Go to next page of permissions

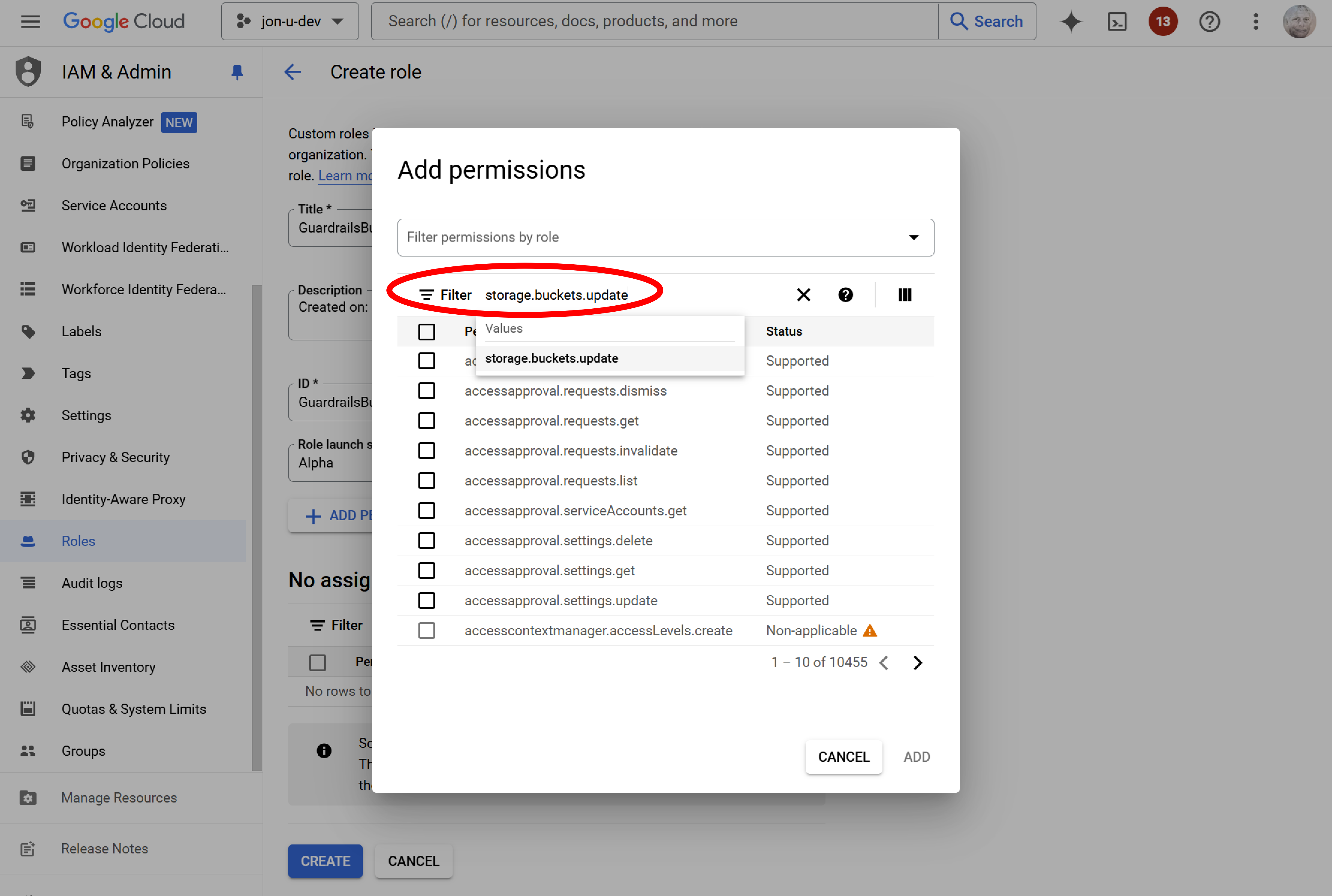pyautogui.click(x=917, y=662)
